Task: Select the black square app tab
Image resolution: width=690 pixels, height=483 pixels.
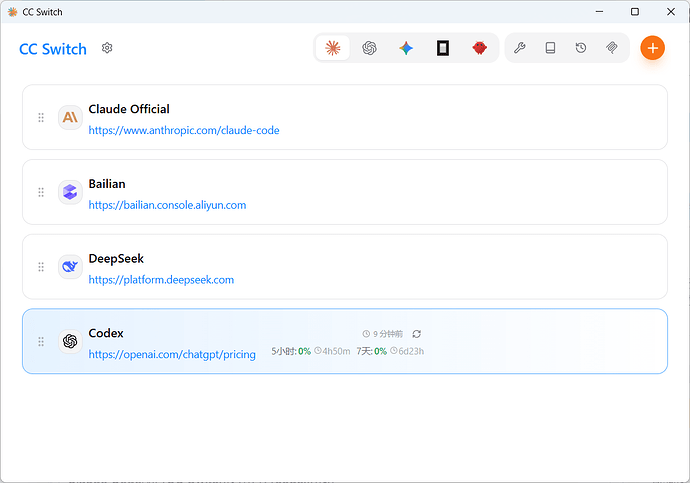Action: 443,48
